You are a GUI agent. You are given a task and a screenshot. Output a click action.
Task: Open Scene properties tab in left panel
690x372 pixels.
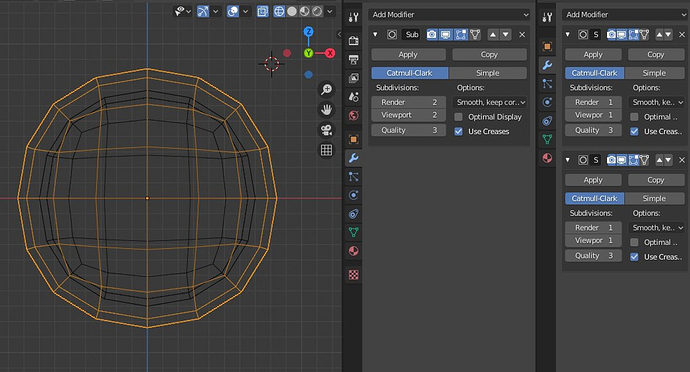point(353,96)
